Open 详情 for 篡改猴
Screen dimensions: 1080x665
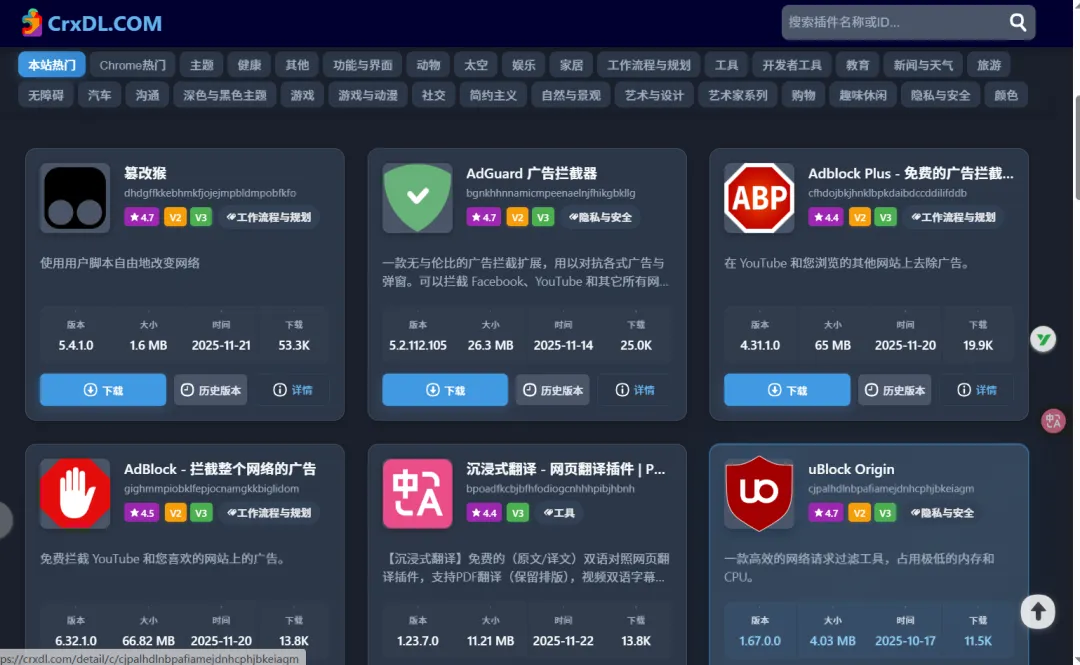point(293,390)
